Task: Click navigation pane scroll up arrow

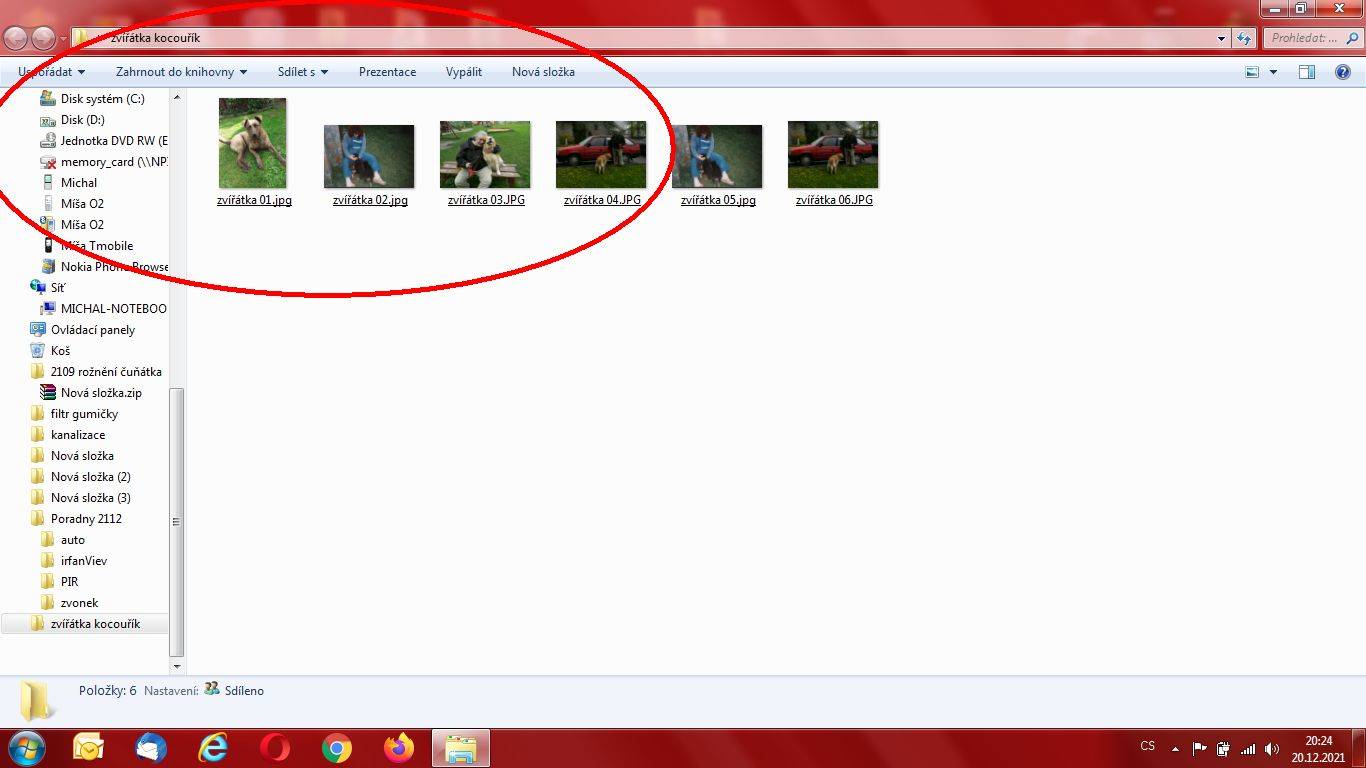Action: [177, 97]
